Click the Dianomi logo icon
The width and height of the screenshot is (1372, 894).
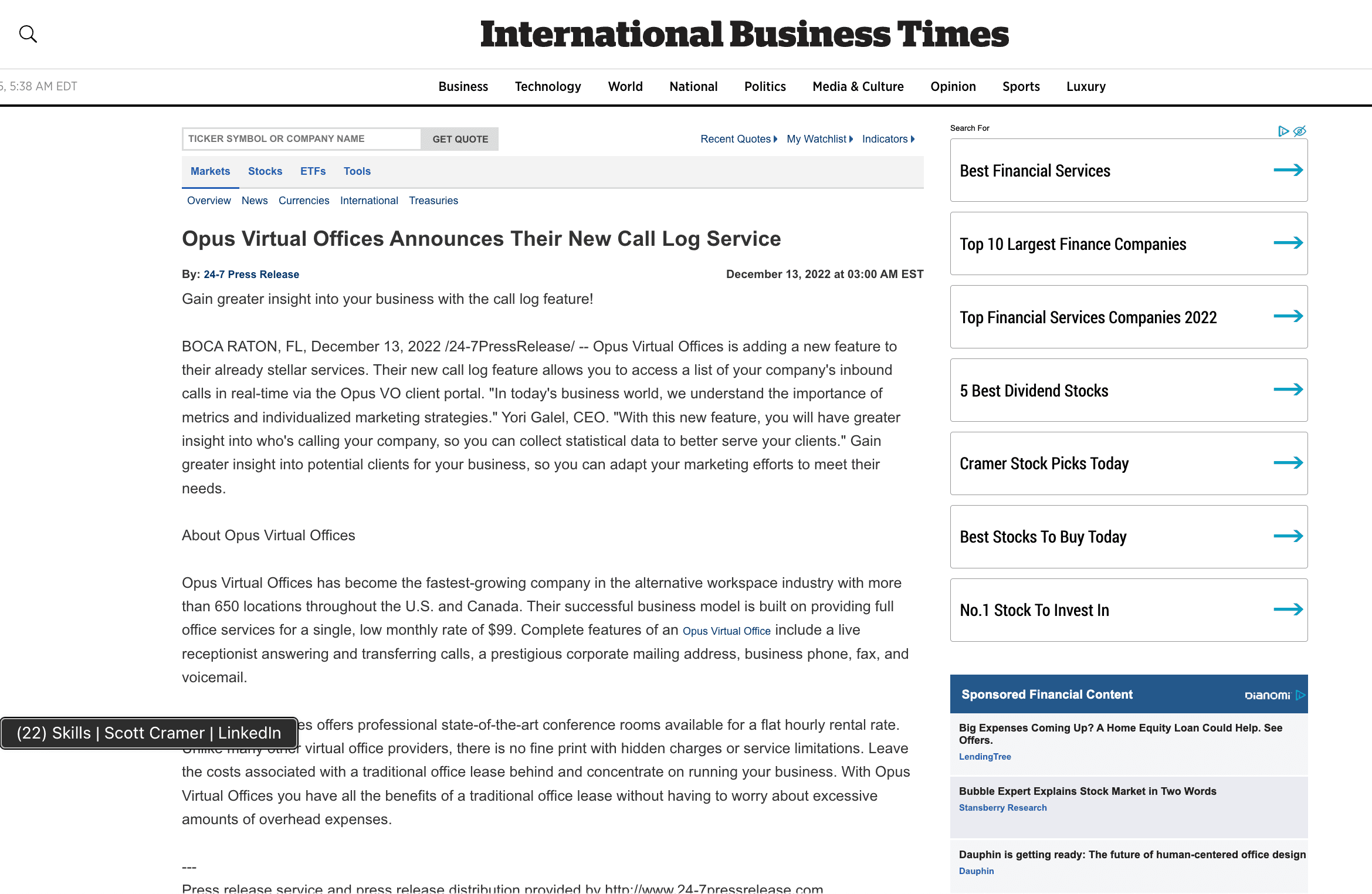[x=1267, y=695]
